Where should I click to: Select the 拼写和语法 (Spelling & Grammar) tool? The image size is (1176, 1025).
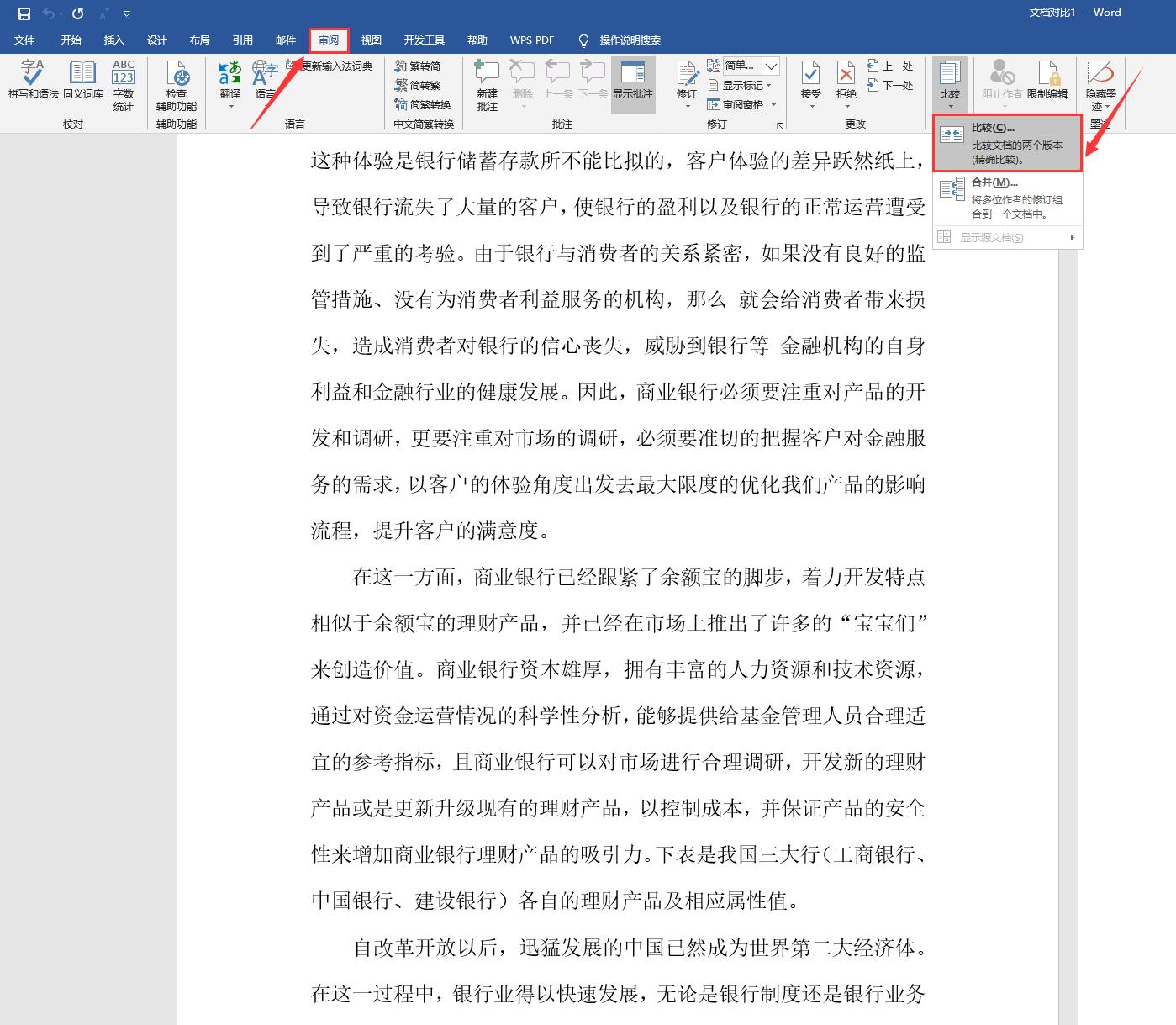[31, 82]
